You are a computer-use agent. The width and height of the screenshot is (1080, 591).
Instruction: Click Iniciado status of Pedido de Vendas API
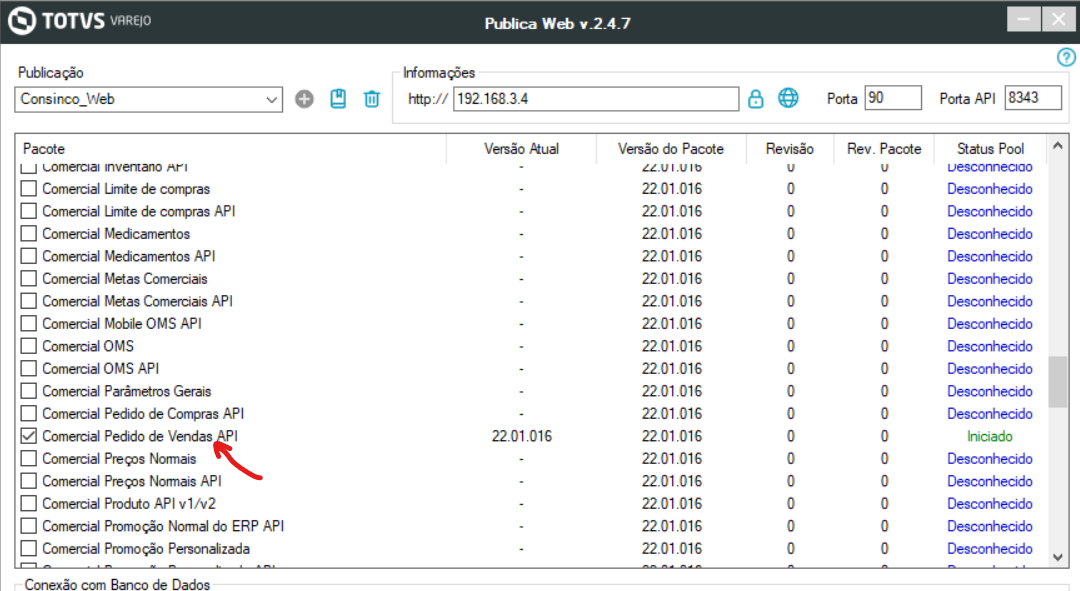tap(990, 436)
